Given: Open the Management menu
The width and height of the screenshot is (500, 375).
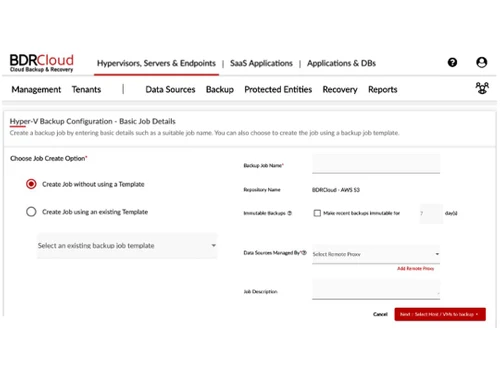Looking at the screenshot, I should (36, 90).
